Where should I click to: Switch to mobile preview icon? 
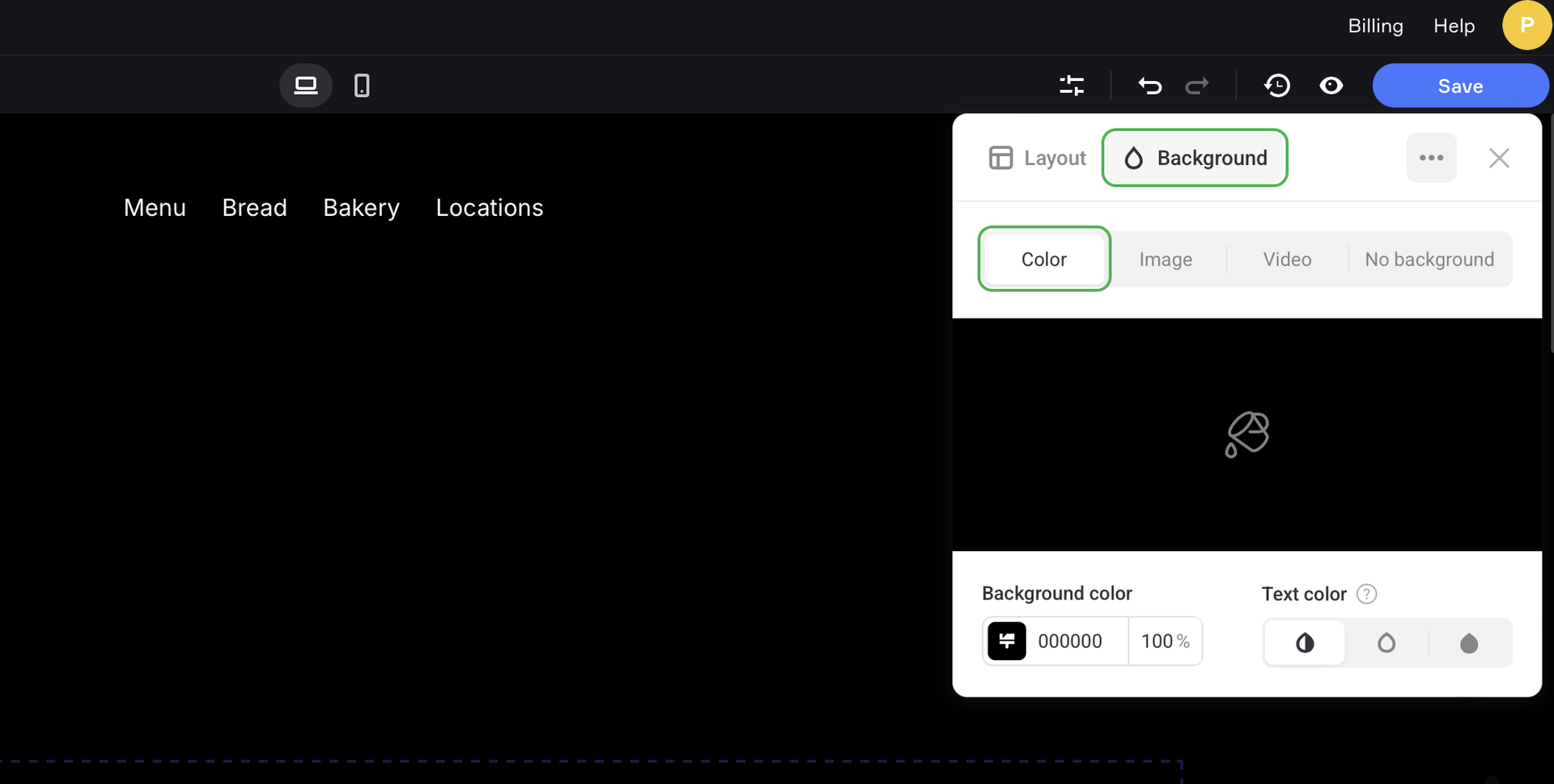coord(362,86)
